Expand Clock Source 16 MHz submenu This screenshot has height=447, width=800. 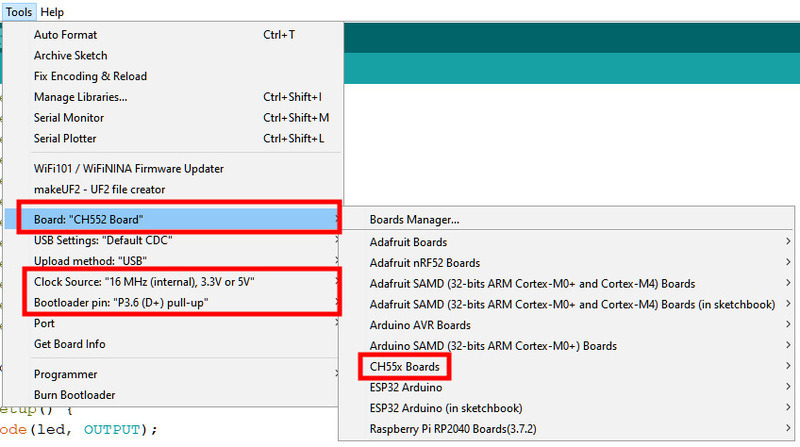(x=172, y=282)
